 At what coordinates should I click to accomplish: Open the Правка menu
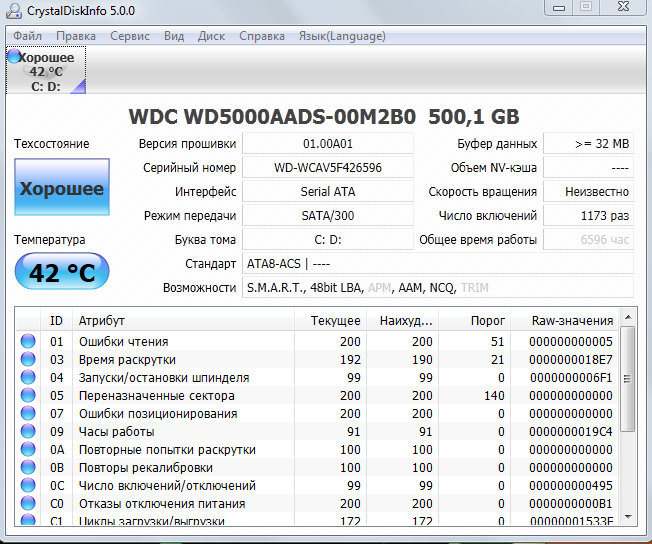pos(76,36)
